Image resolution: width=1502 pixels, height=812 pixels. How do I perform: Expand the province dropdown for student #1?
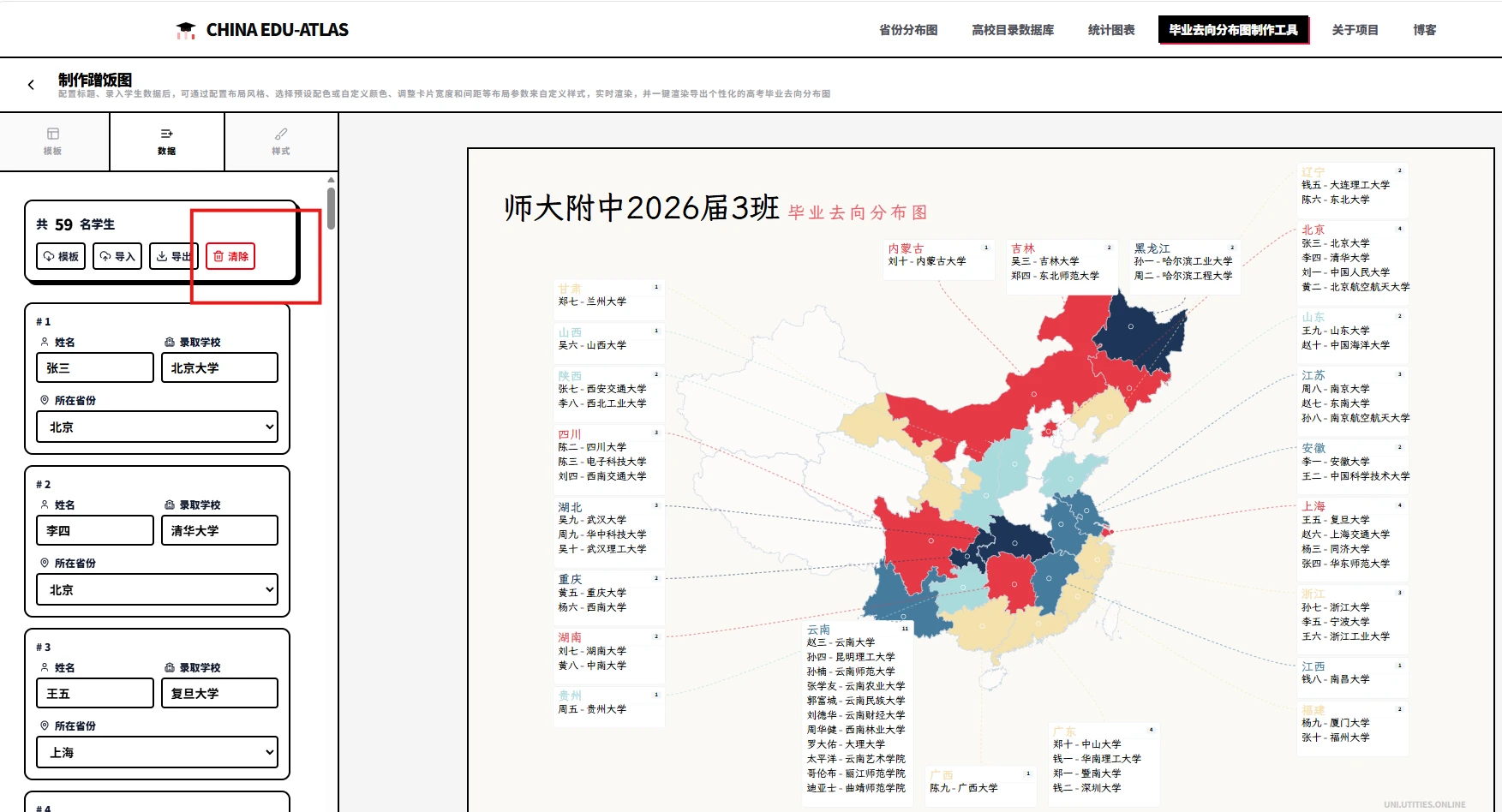click(x=158, y=427)
